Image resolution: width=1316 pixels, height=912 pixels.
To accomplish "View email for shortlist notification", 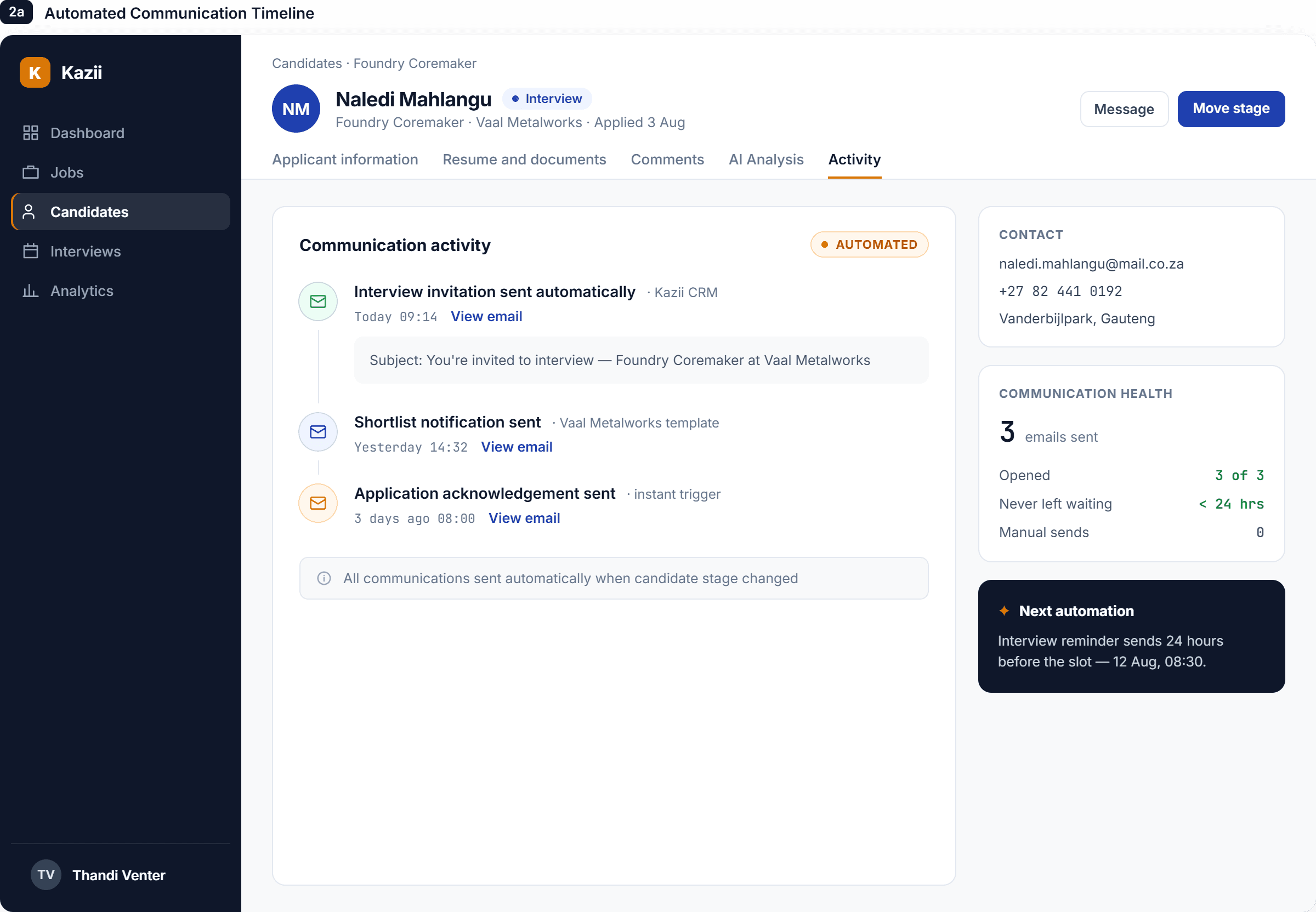I will (x=517, y=447).
